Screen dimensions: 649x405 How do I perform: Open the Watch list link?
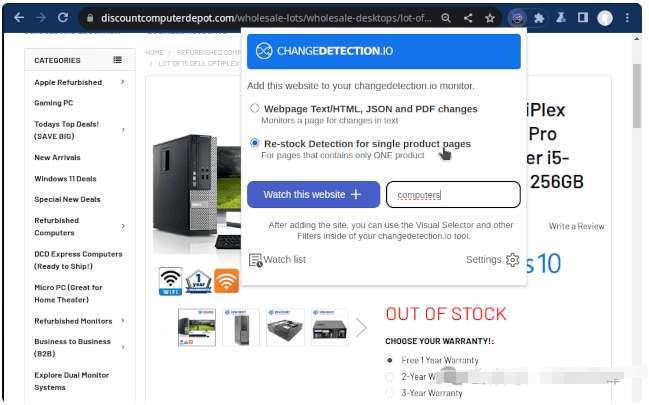[x=284, y=260]
